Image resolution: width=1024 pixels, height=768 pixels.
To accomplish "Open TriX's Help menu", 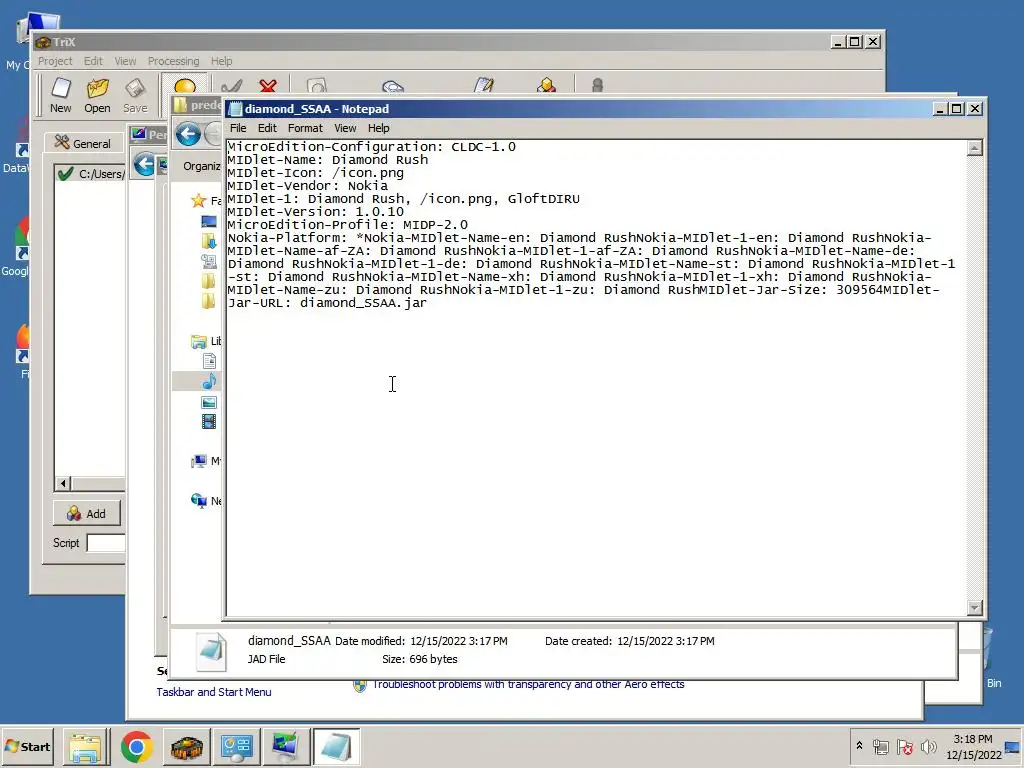I will point(221,61).
